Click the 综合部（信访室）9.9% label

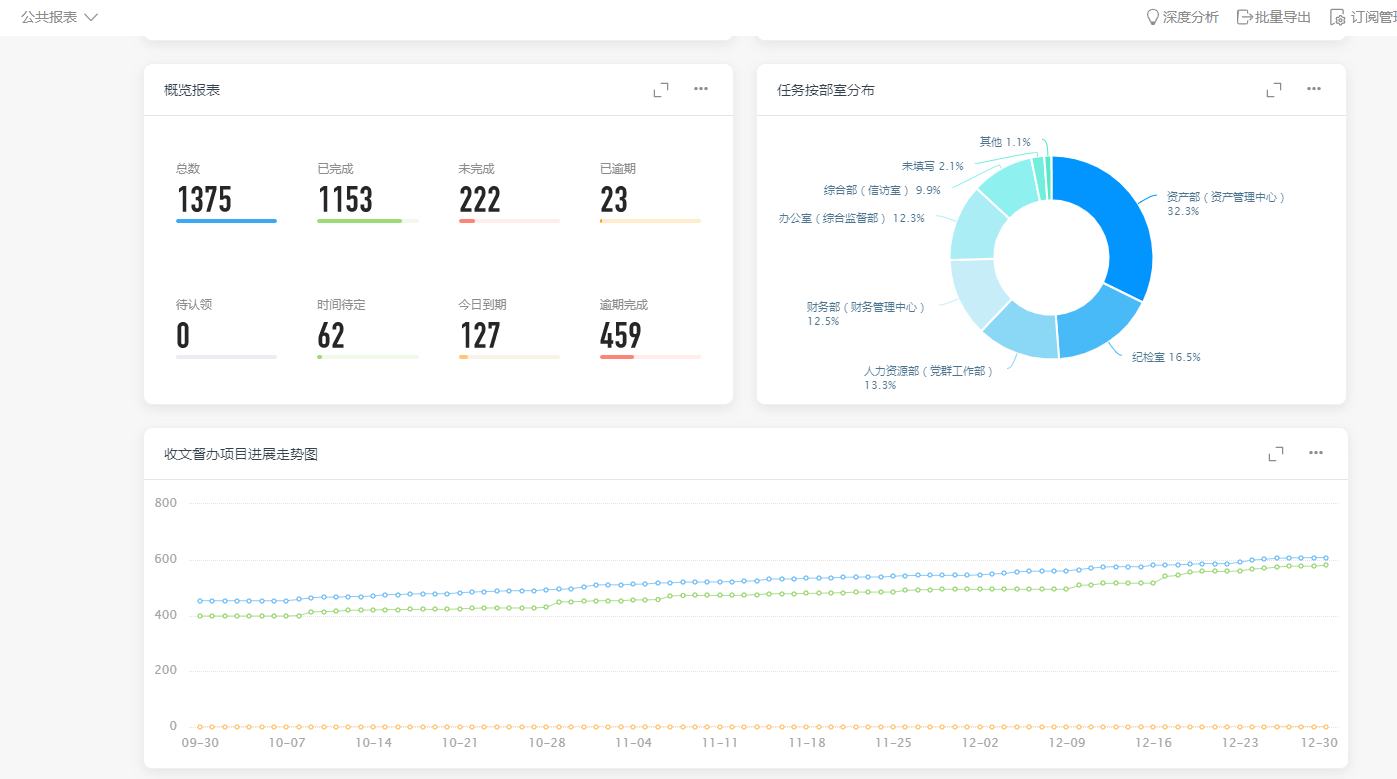coord(882,190)
